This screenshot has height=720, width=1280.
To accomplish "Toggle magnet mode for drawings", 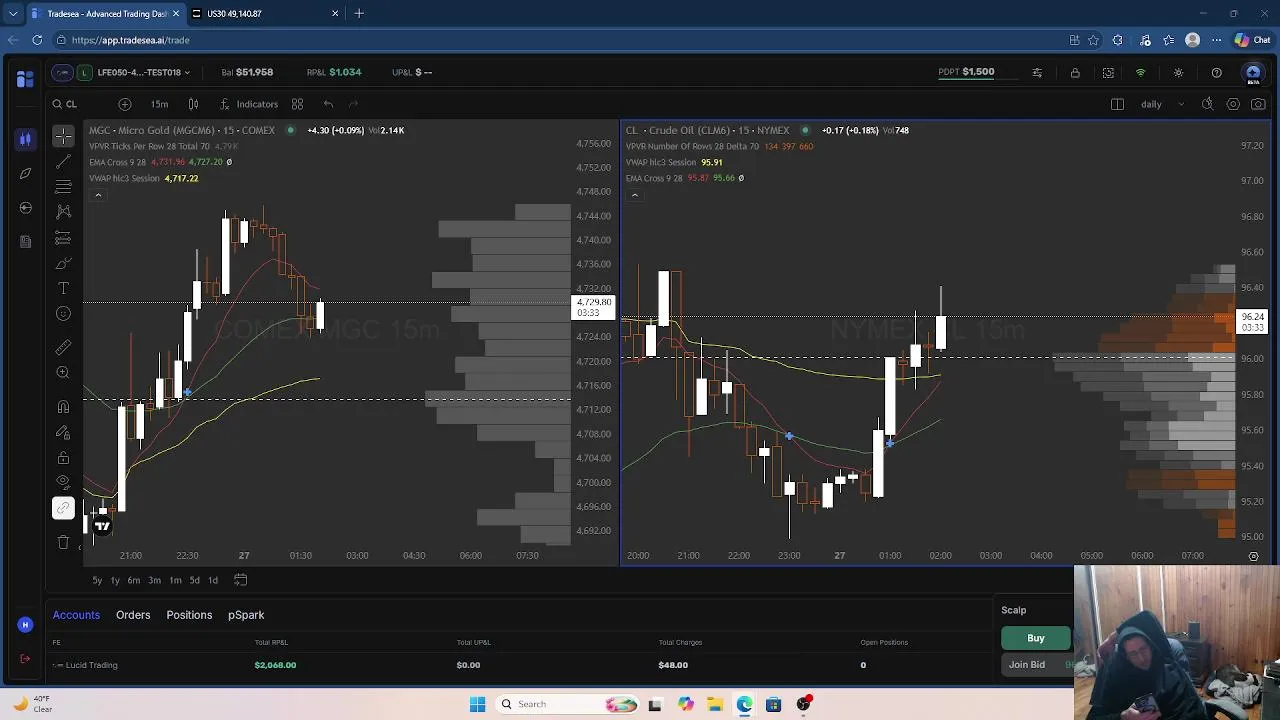I will click(x=63, y=407).
